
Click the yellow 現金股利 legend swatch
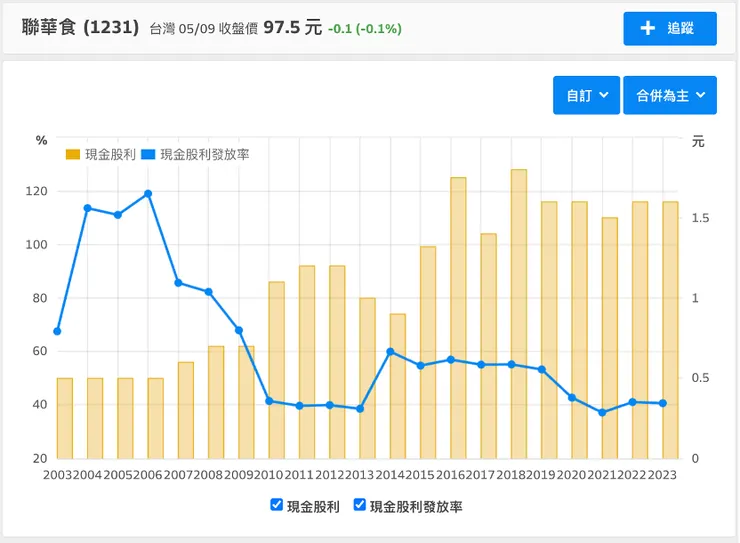click(x=73, y=155)
